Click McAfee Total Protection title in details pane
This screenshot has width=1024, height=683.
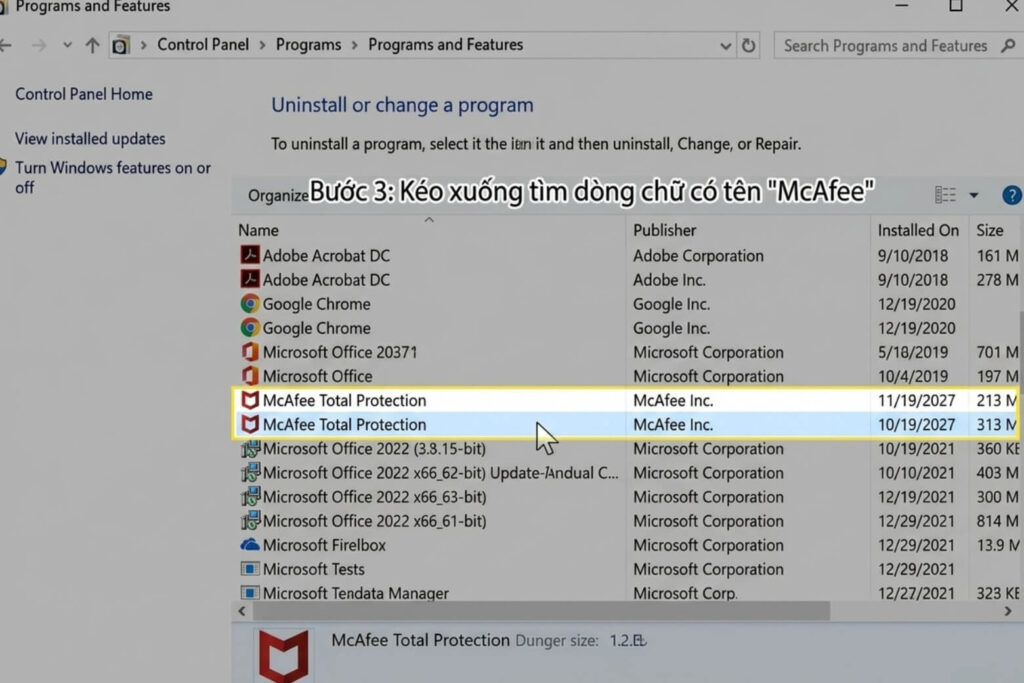(420, 640)
